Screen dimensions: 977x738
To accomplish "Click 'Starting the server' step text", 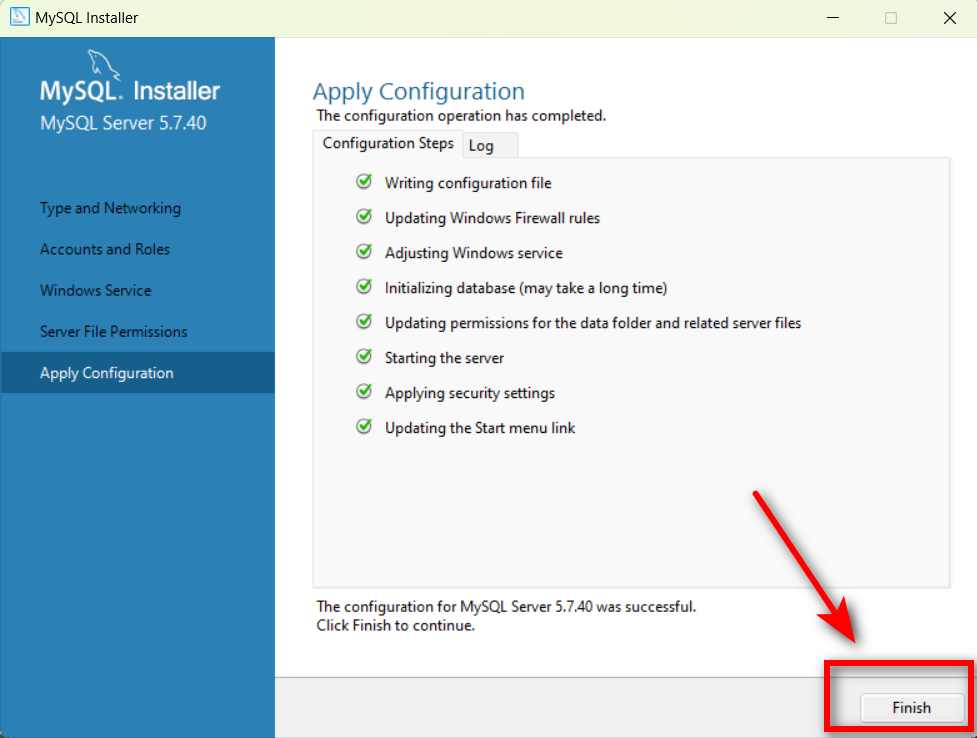I will pyautogui.click(x=444, y=358).
